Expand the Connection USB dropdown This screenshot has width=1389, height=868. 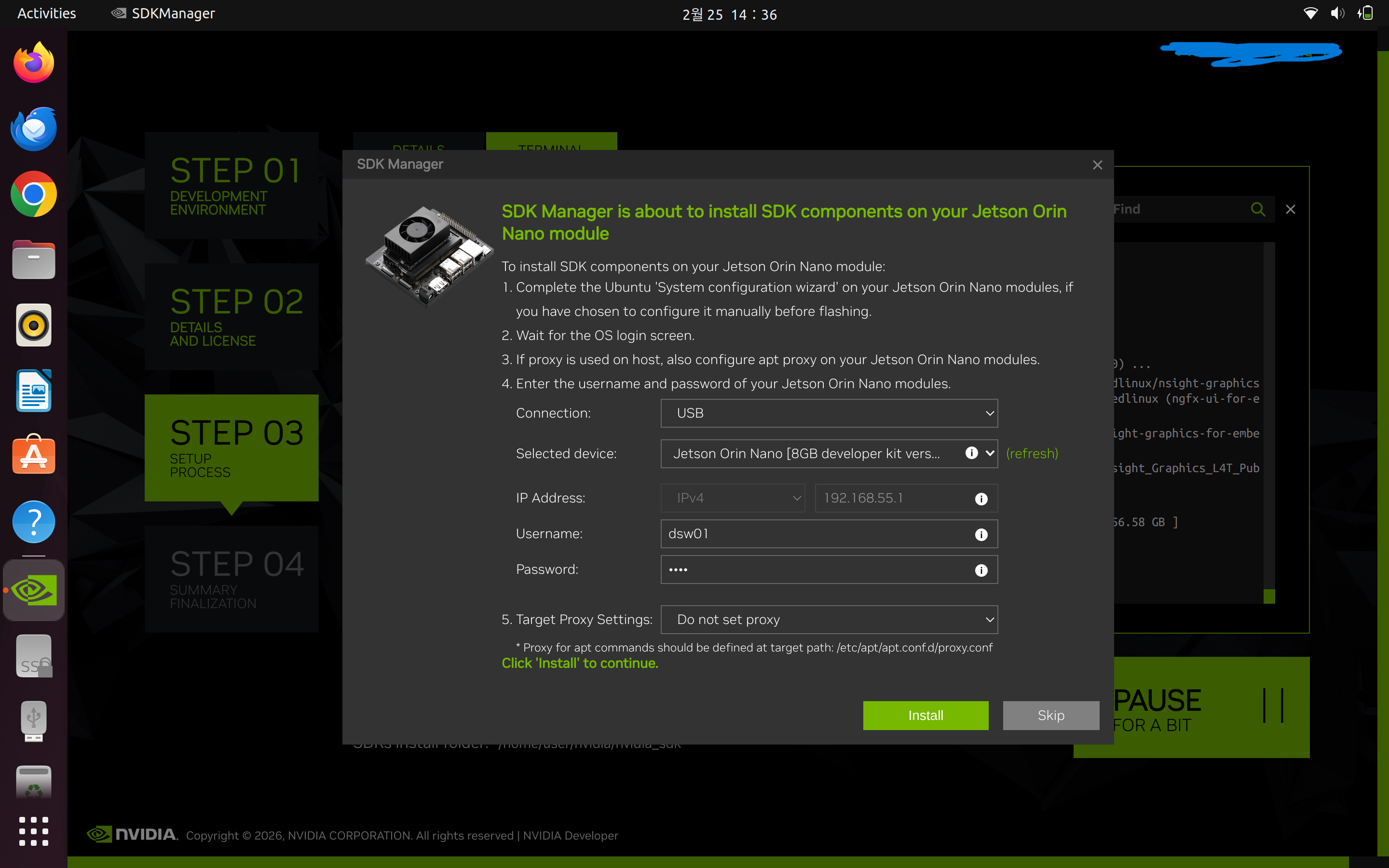829,413
